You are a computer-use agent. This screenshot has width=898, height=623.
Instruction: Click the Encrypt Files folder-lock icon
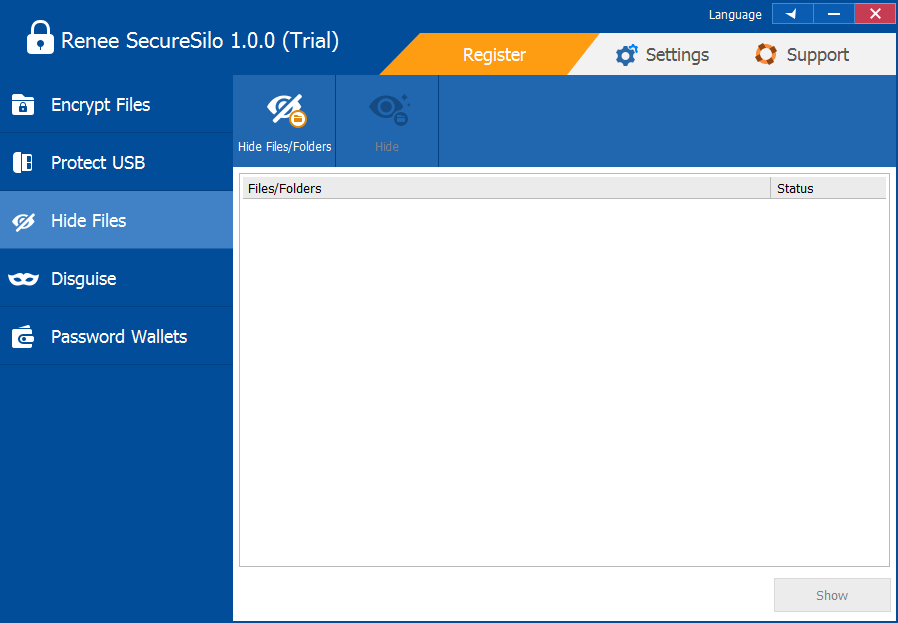[x=23, y=105]
